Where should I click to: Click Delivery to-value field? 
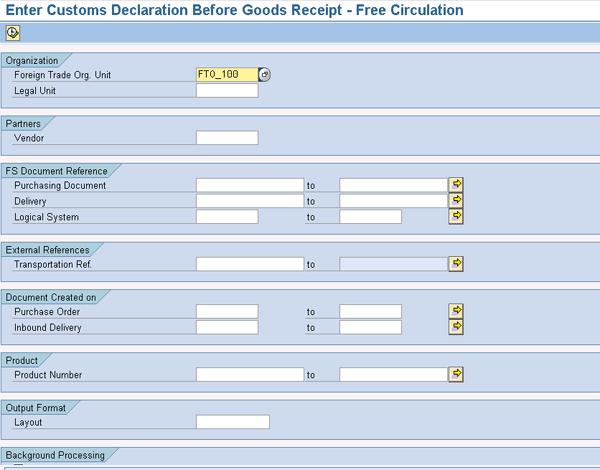[393, 201]
